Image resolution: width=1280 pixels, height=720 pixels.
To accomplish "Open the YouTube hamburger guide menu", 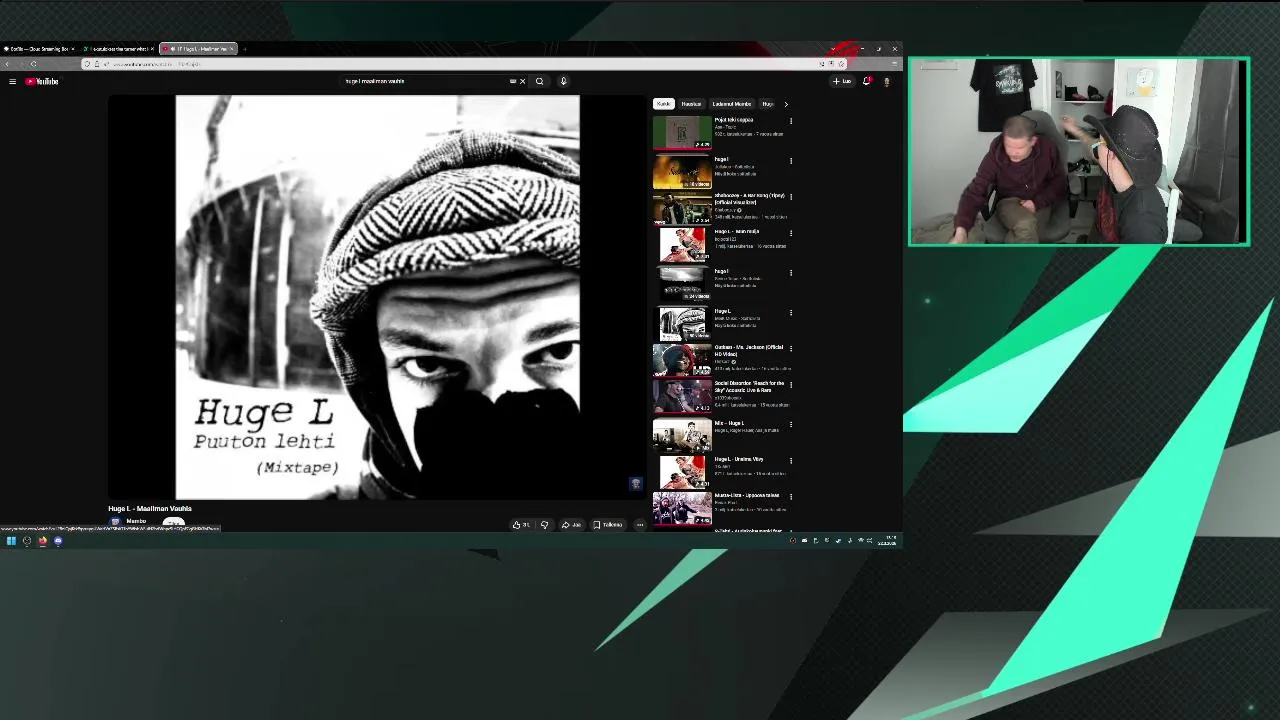I will [x=12, y=81].
